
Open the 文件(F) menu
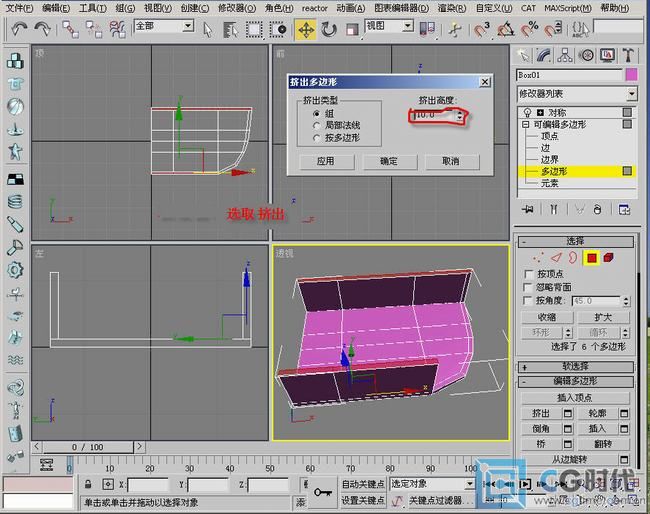(19, 8)
